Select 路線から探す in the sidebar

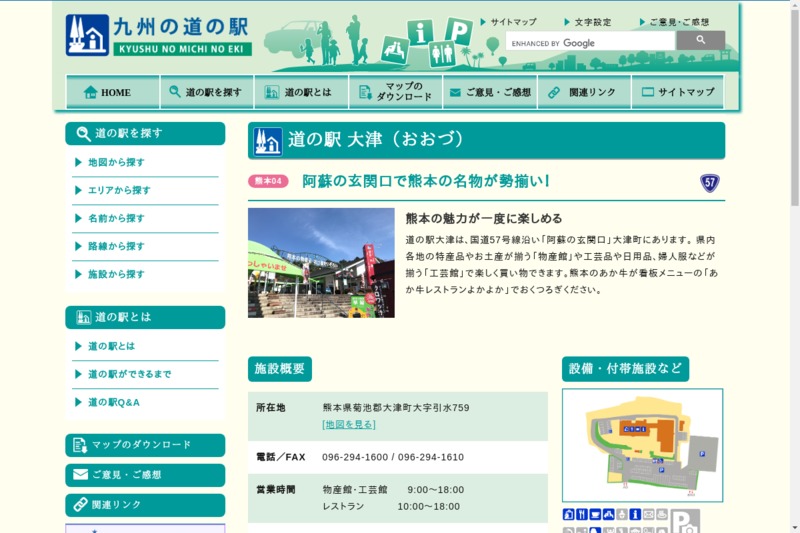click(116, 246)
